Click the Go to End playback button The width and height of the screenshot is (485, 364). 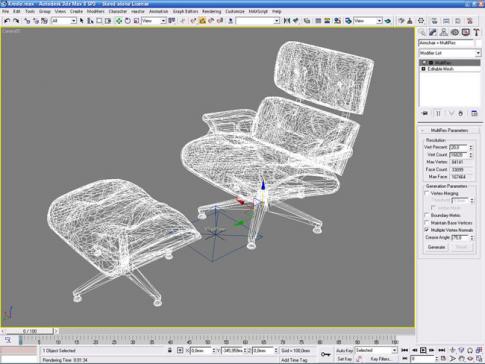[442, 350]
